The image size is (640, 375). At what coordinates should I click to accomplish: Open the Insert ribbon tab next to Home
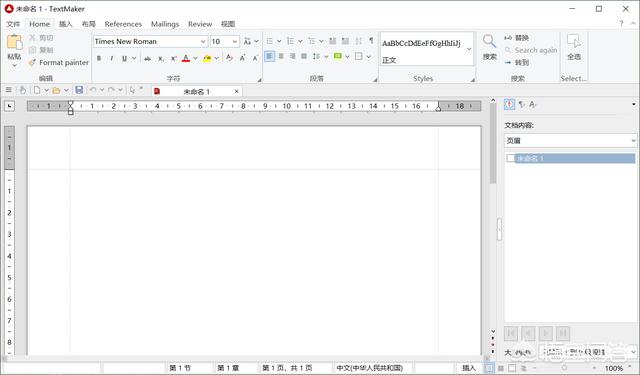click(x=65, y=24)
